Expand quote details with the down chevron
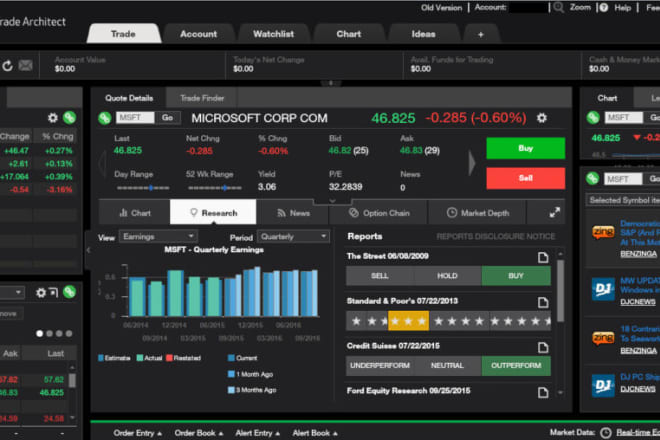Image resolution: width=660 pixels, height=440 pixels. click(332, 201)
